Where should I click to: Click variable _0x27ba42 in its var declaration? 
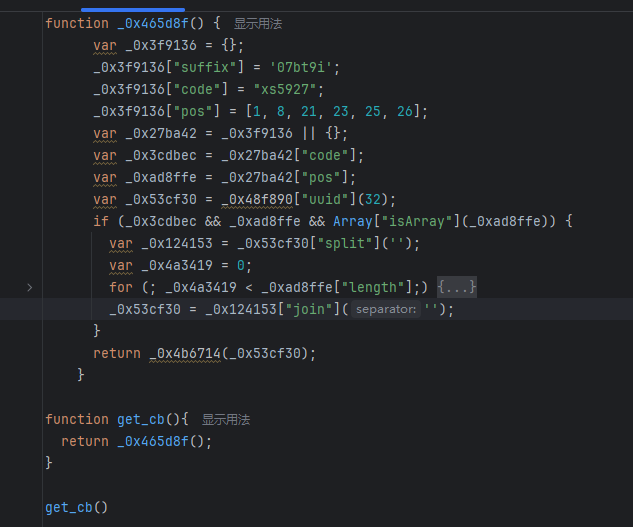(x=161, y=133)
